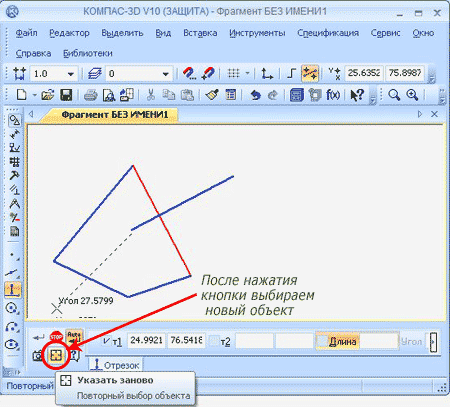The width and height of the screenshot is (450, 407).
Task: Click the Длина length parameter button
Action: pyautogui.click(x=337, y=341)
